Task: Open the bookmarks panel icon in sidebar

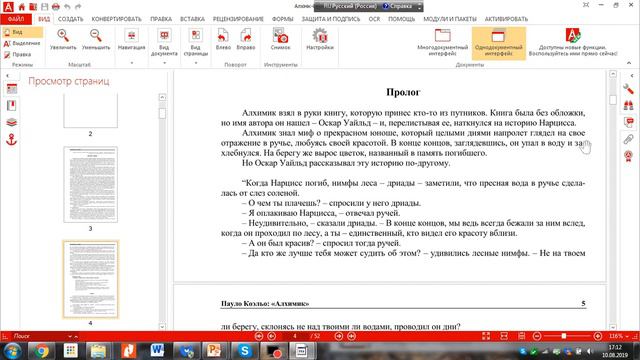Action: coord(11,106)
